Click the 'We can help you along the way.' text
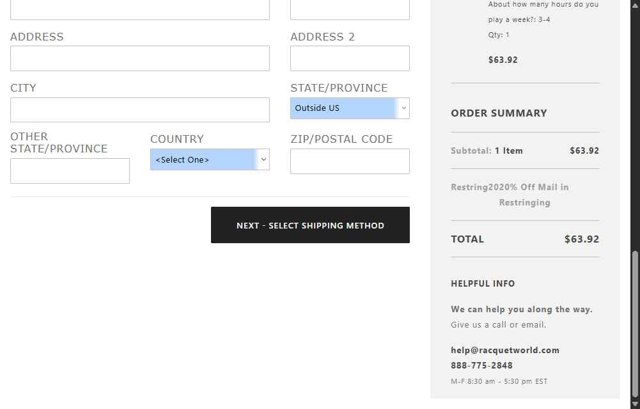The height and width of the screenshot is (409, 640). point(522,309)
